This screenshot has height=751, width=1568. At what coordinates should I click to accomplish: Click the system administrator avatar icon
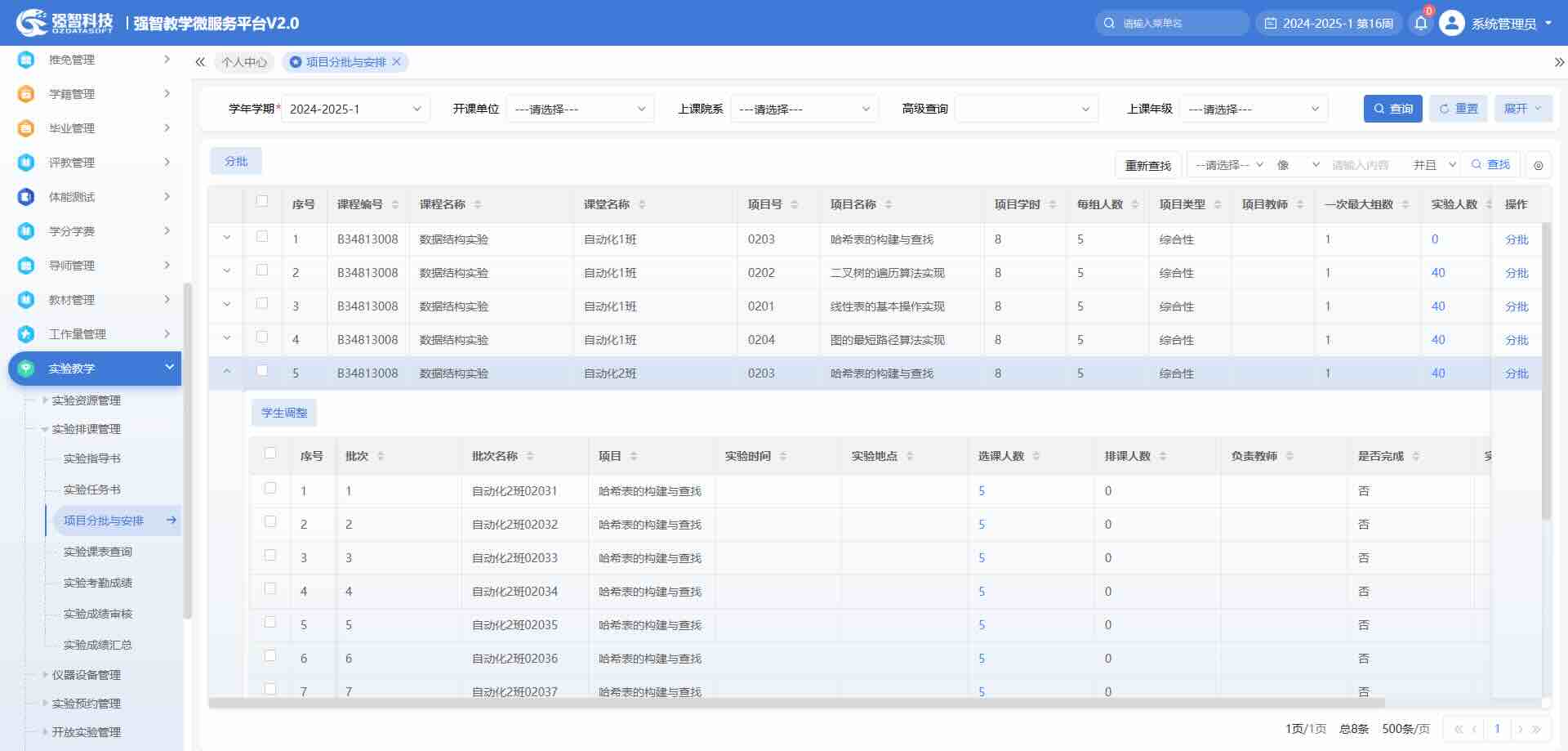pyautogui.click(x=1451, y=23)
